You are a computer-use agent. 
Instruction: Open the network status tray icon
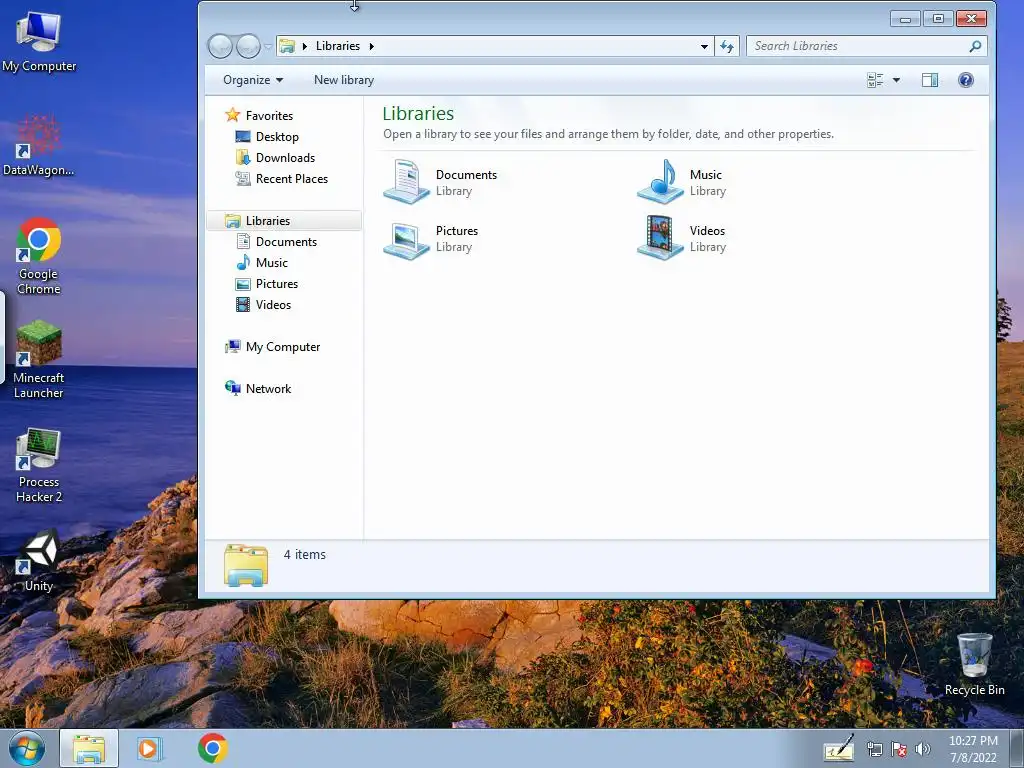[x=874, y=749]
